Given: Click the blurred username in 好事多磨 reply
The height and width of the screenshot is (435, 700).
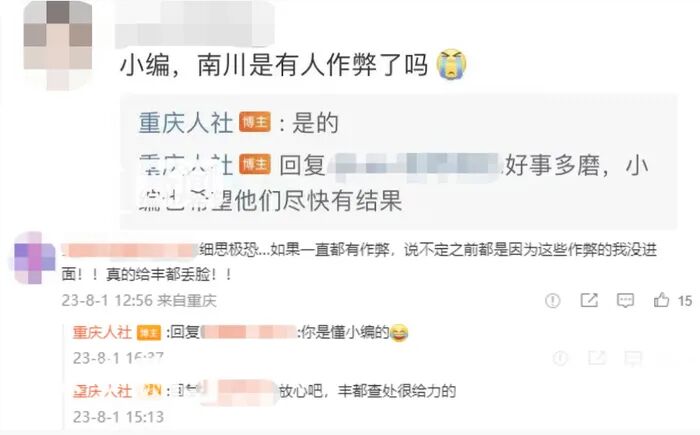Looking at the screenshot, I should point(414,166).
